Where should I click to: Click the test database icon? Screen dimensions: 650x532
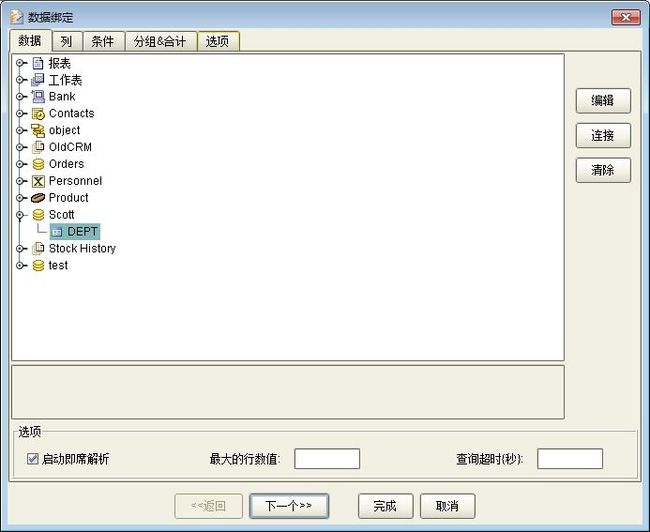coord(38,265)
